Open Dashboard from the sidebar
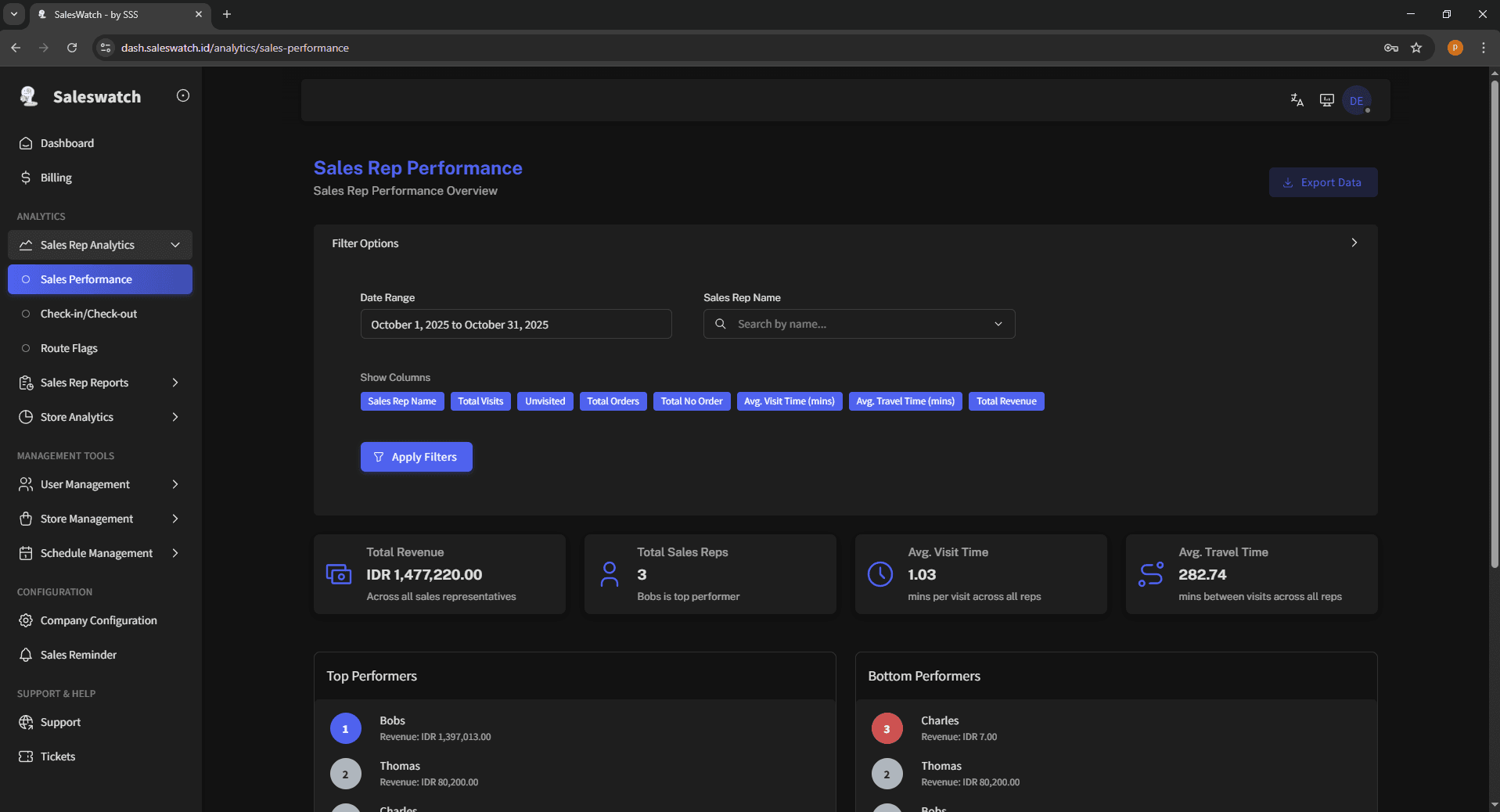 point(67,143)
